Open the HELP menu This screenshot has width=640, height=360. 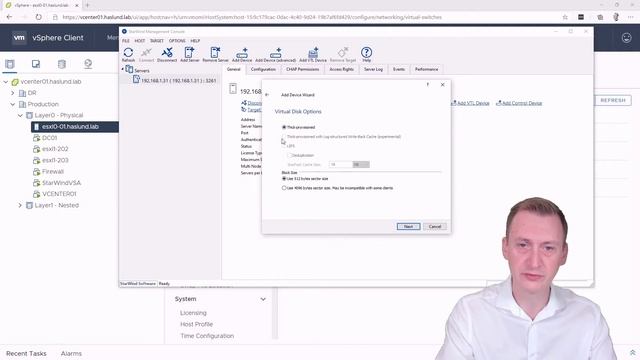click(x=195, y=41)
